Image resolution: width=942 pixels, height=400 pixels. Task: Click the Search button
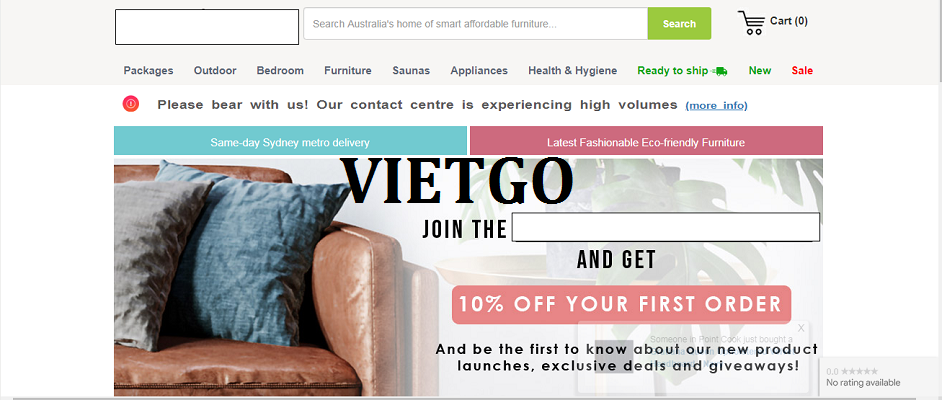[x=679, y=23]
